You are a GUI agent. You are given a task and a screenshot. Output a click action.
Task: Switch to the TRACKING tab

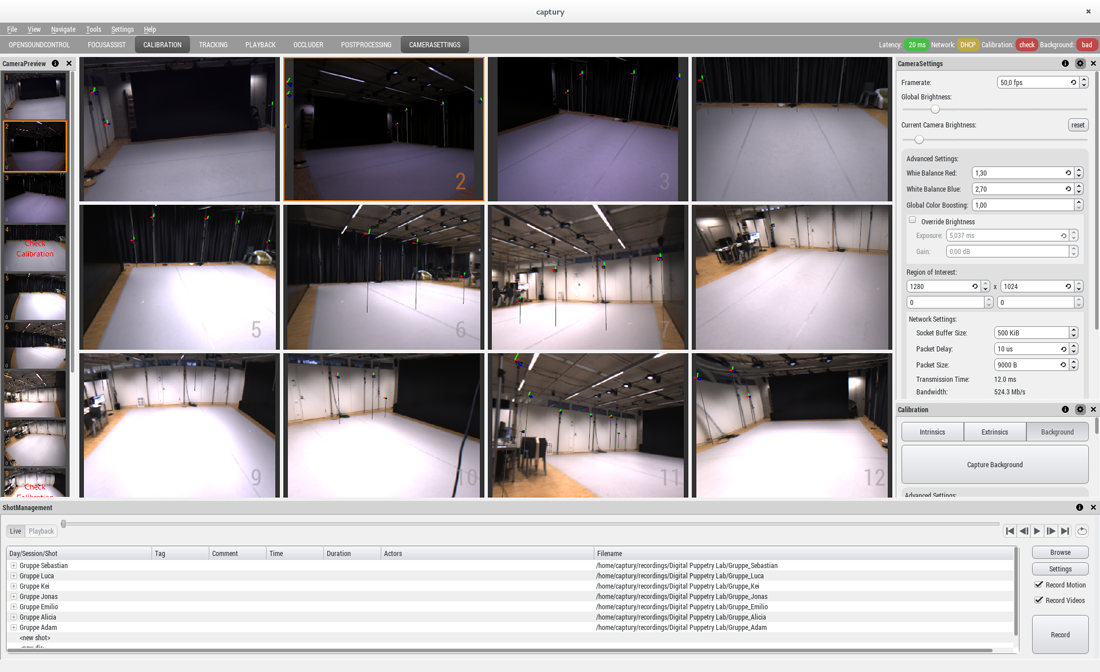pyautogui.click(x=213, y=44)
